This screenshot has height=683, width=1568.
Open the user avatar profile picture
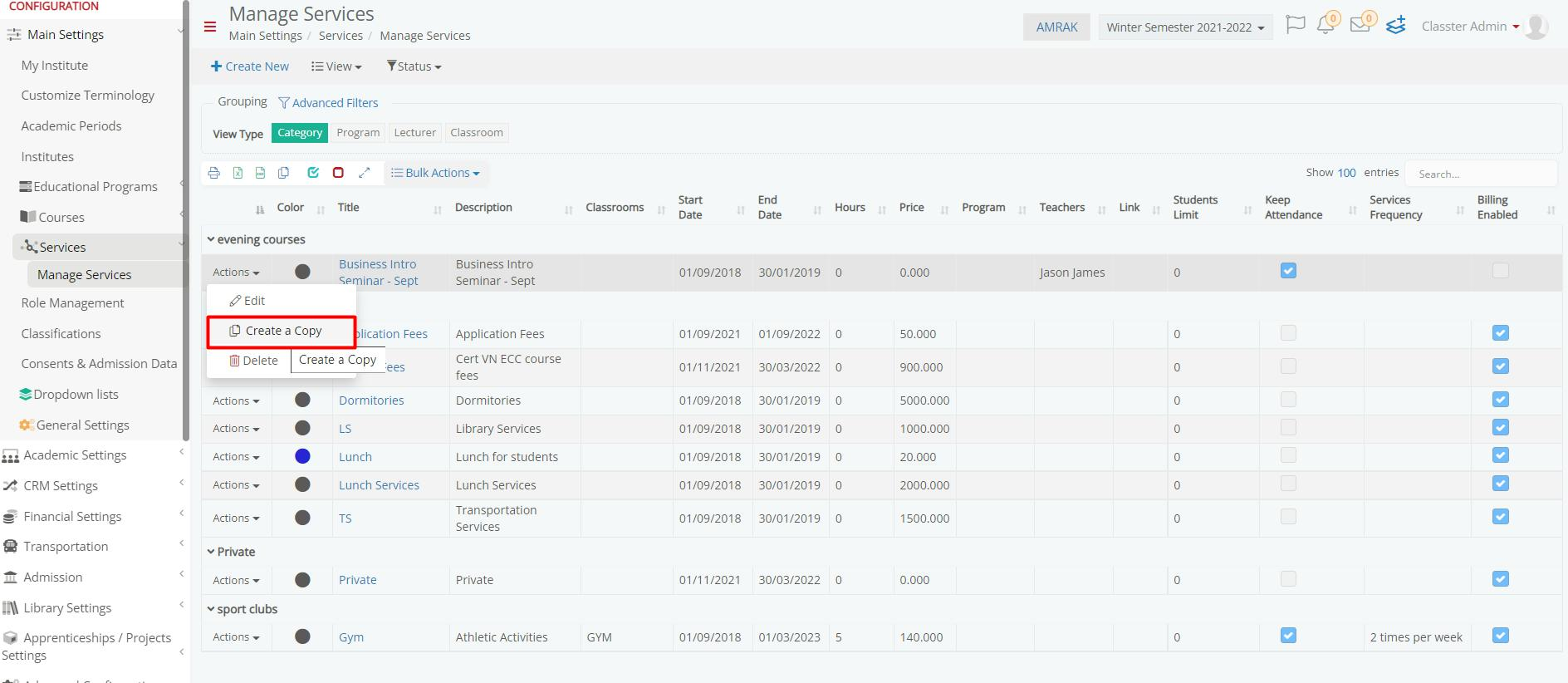click(1537, 27)
